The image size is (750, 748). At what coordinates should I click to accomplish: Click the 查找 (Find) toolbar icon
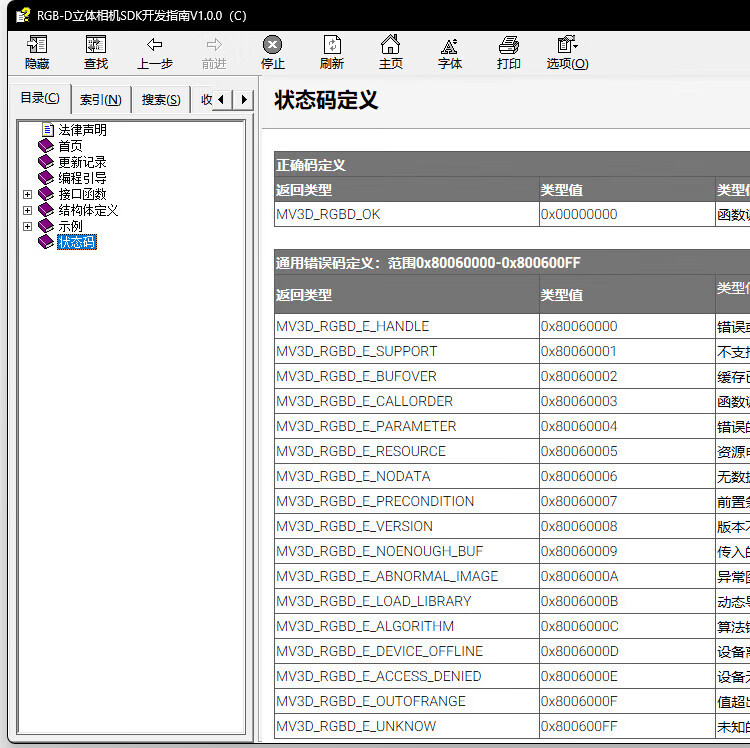coord(96,46)
